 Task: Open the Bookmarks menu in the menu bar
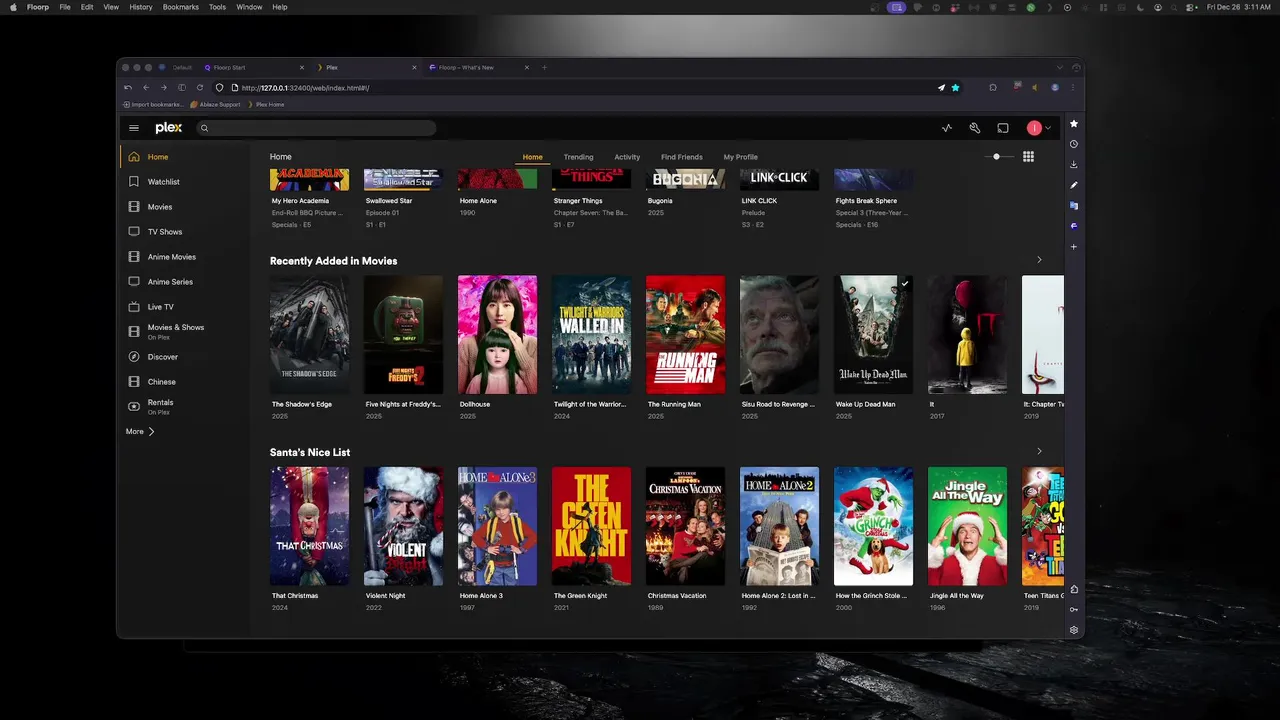click(x=181, y=7)
